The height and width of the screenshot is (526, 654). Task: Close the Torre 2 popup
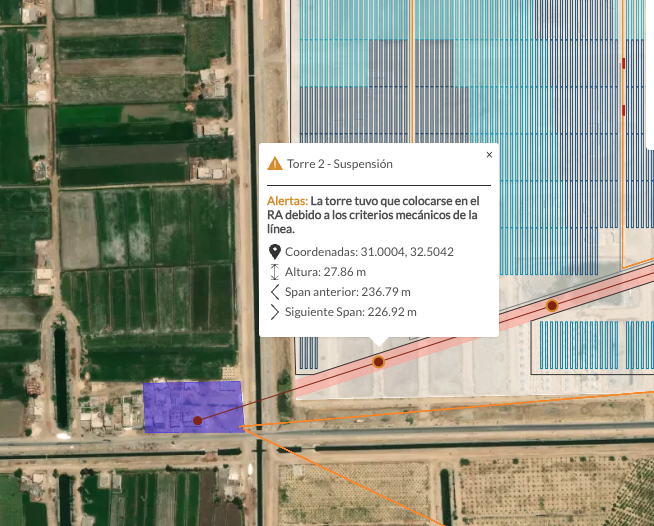coord(489,155)
